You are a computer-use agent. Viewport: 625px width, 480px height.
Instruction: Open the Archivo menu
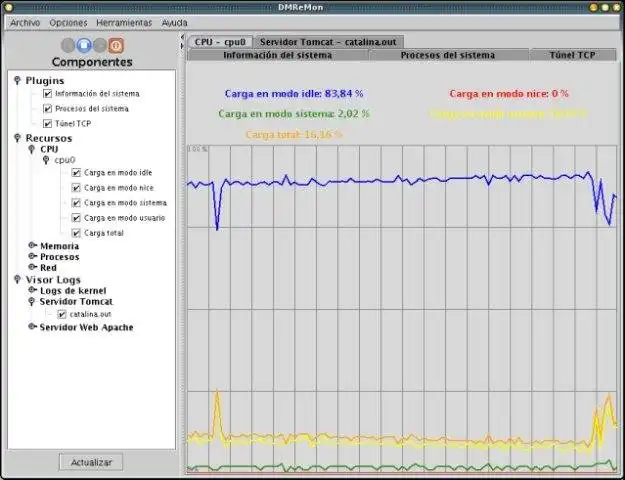[x=25, y=23]
